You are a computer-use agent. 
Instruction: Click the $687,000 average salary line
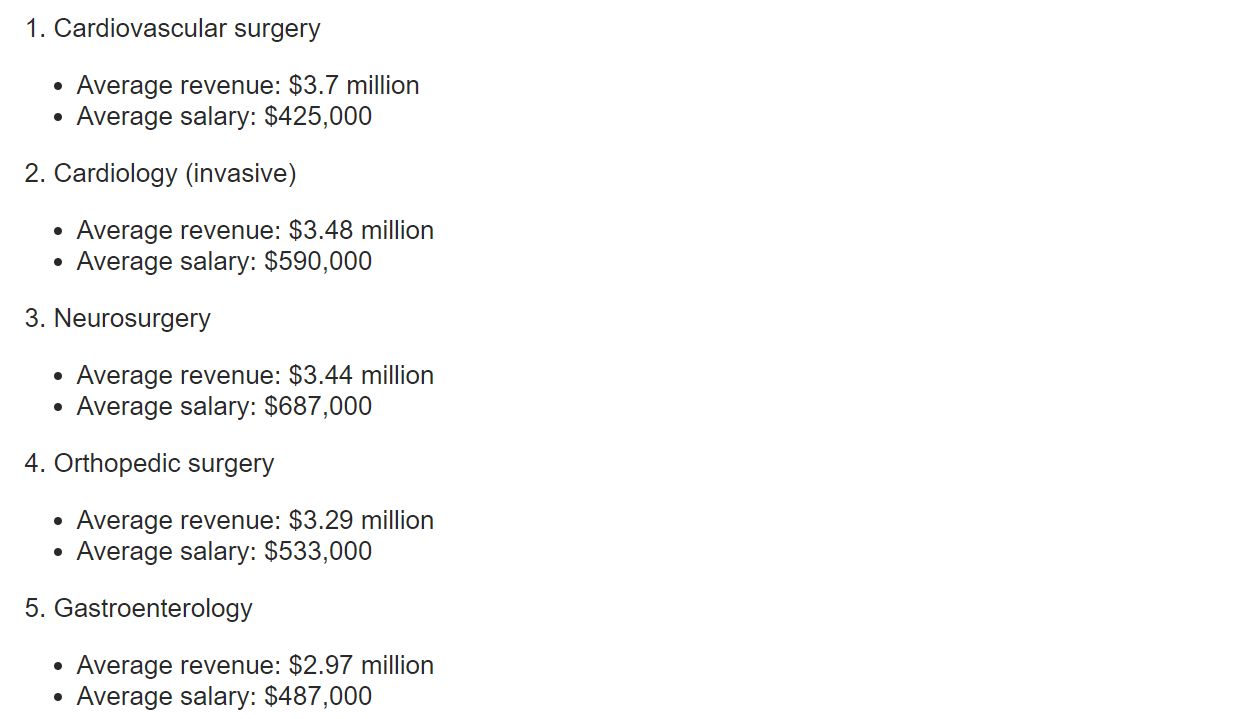224,407
